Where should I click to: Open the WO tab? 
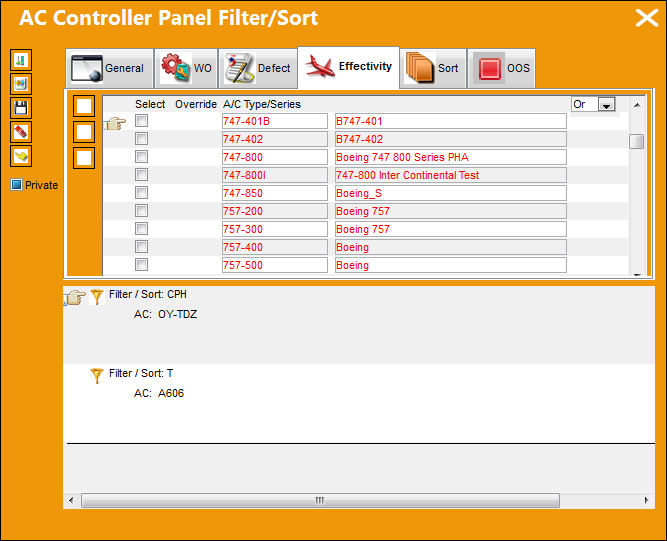point(186,68)
